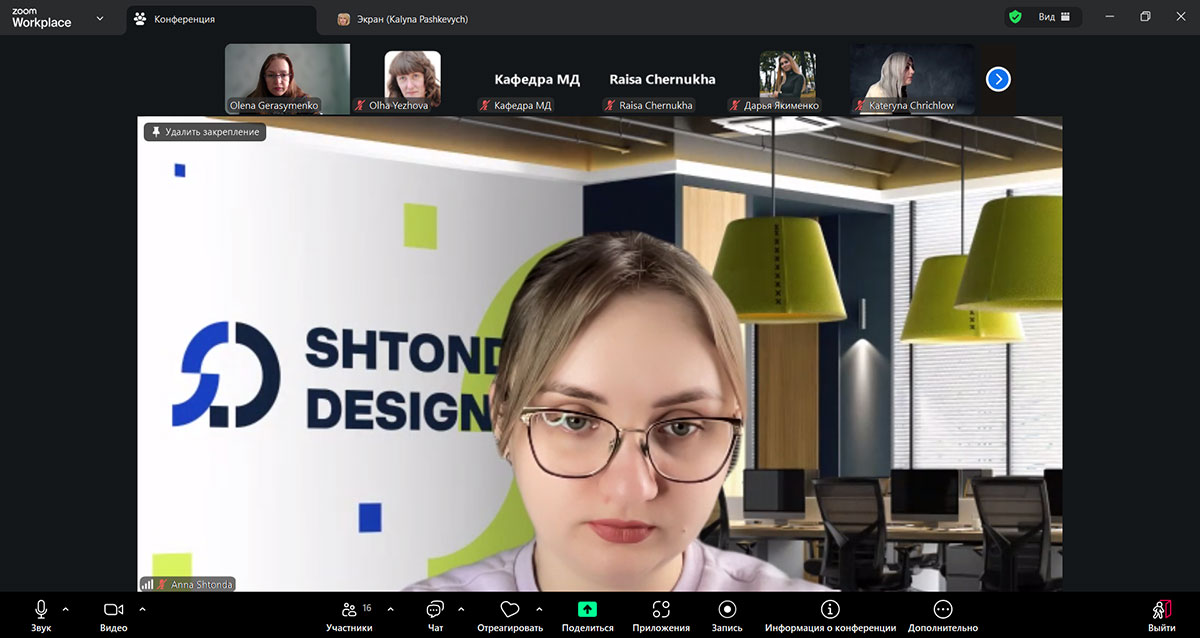Open Отреагировать reactions heart icon

point(509,610)
